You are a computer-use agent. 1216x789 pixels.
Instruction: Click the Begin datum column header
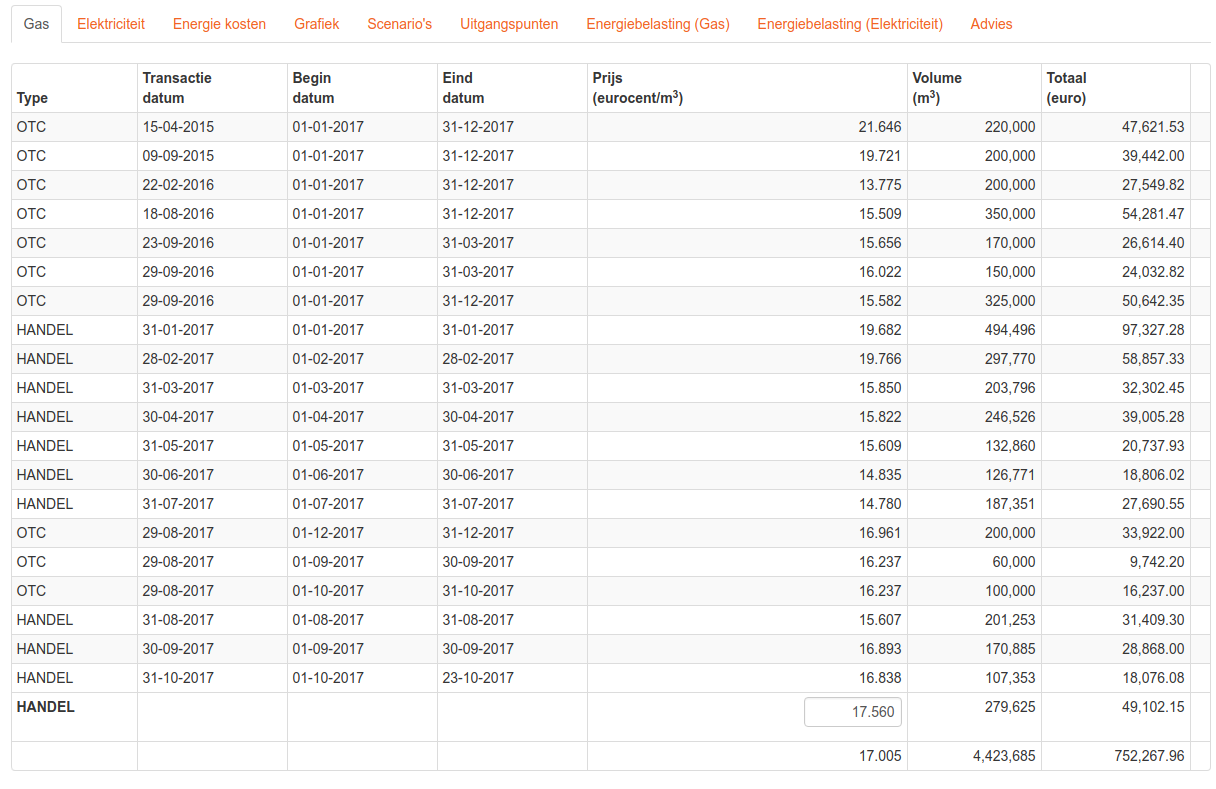(313, 88)
